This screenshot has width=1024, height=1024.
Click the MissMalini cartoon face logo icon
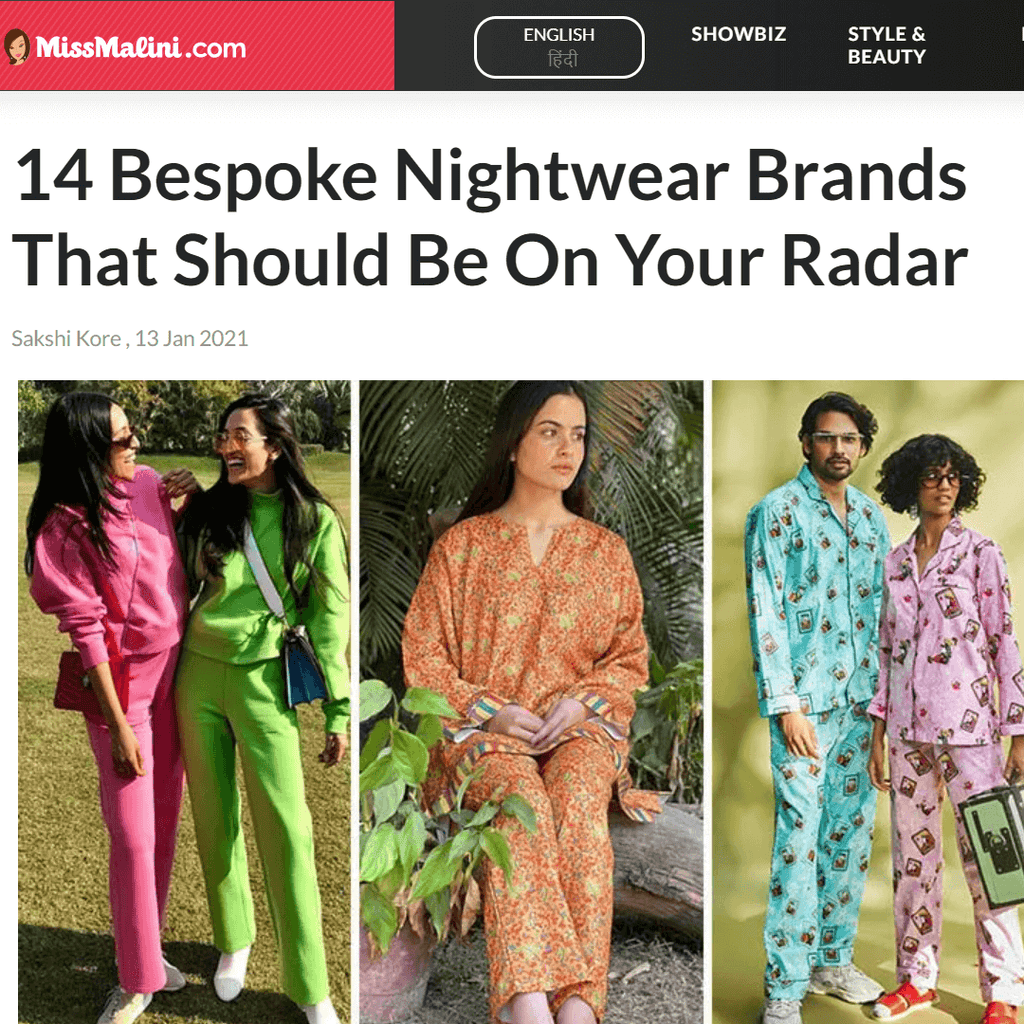point(16,46)
